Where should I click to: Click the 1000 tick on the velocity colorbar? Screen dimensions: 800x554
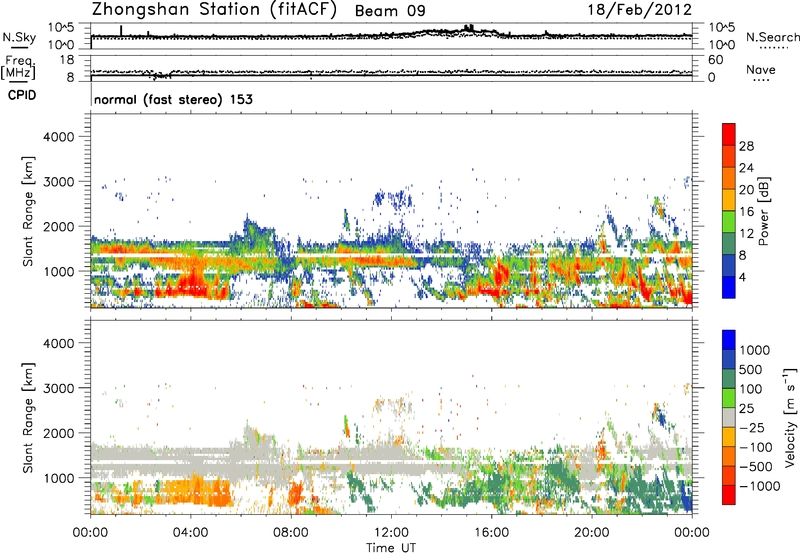point(754,350)
